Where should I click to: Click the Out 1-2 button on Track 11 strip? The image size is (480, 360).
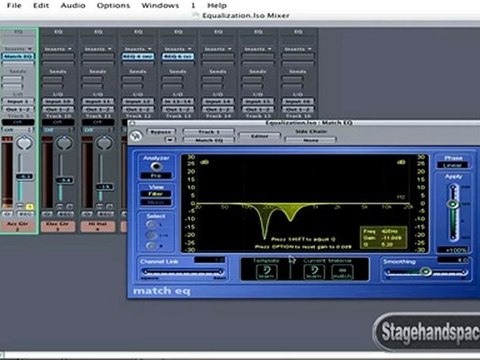98,109
